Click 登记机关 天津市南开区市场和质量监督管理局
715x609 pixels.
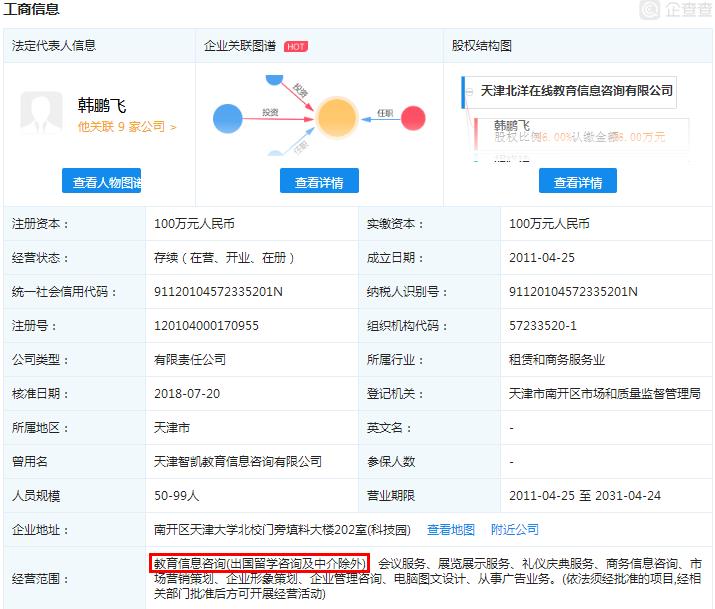tap(605, 393)
